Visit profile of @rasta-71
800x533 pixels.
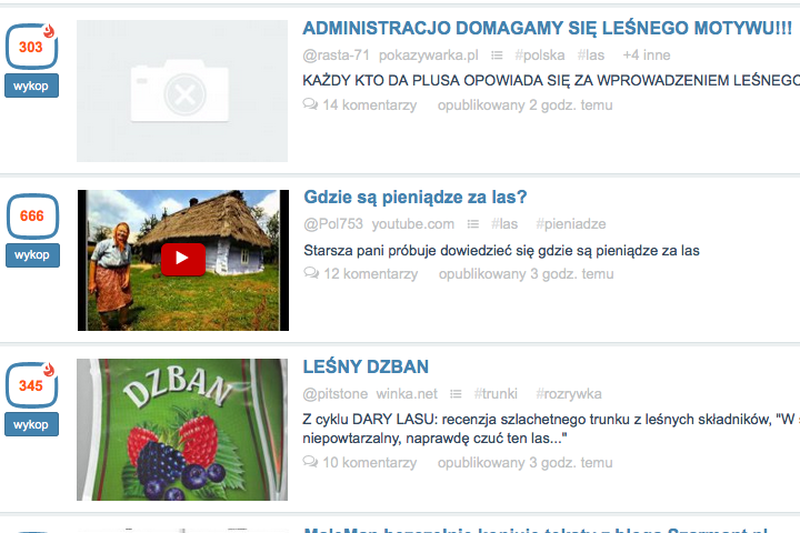pyautogui.click(x=336, y=55)
